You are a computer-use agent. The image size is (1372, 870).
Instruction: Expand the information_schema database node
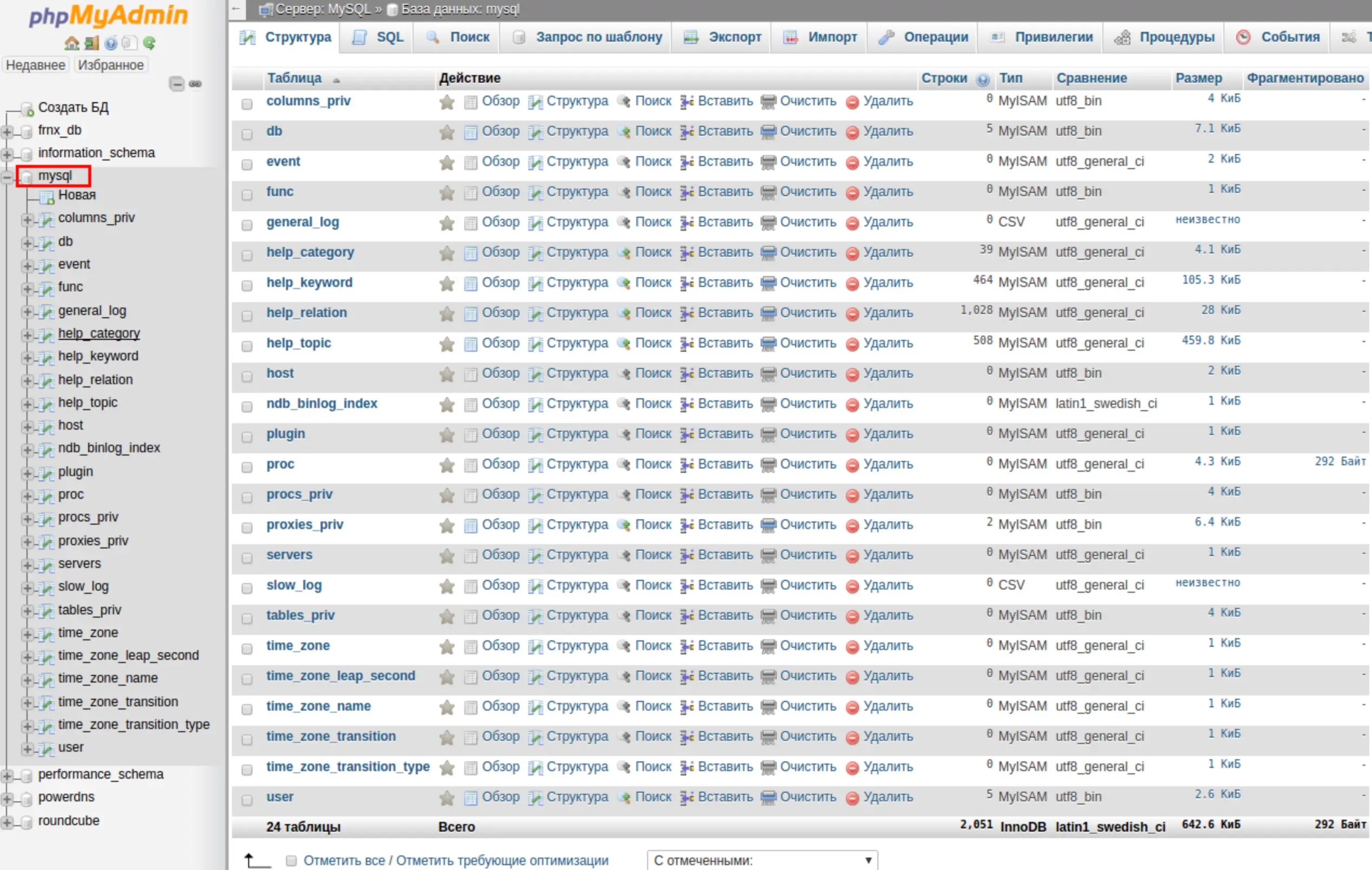(8, 155)
